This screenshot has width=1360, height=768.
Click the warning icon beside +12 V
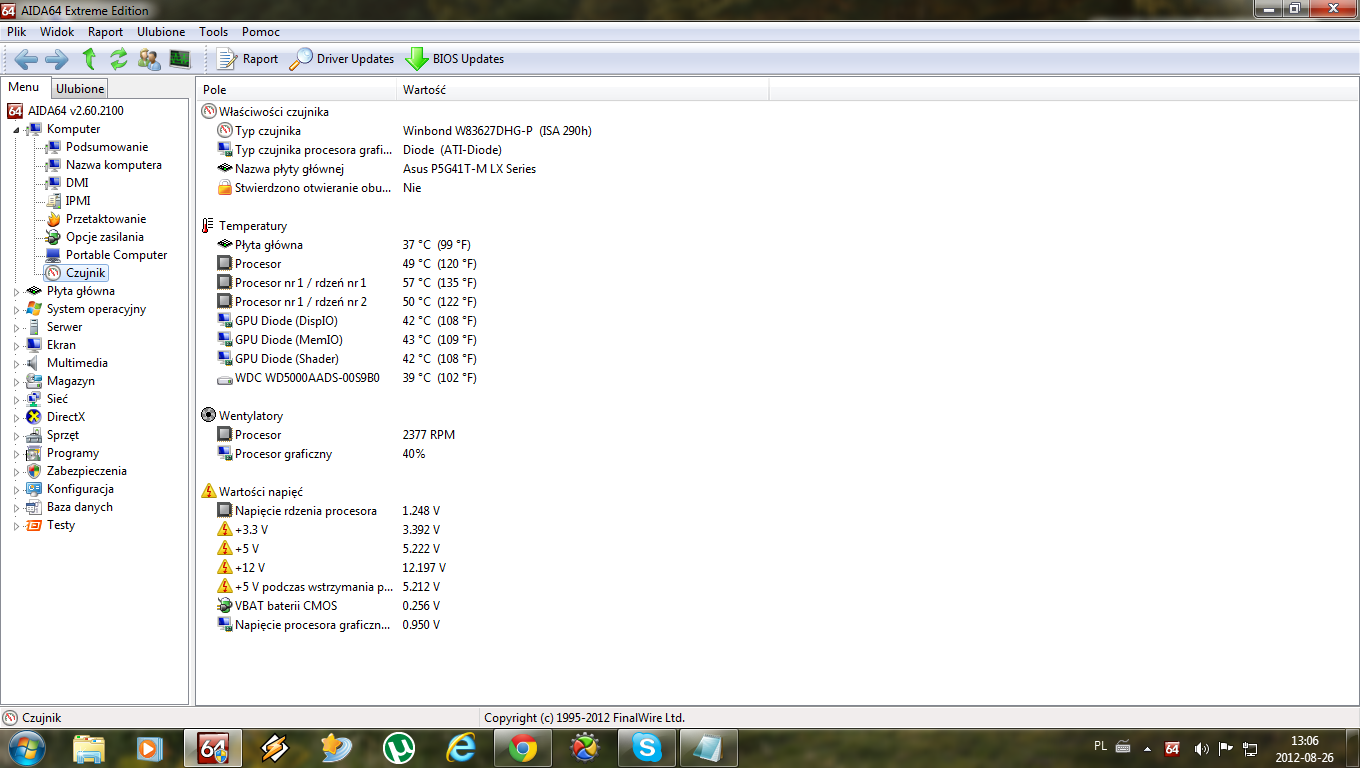point(225,568)
